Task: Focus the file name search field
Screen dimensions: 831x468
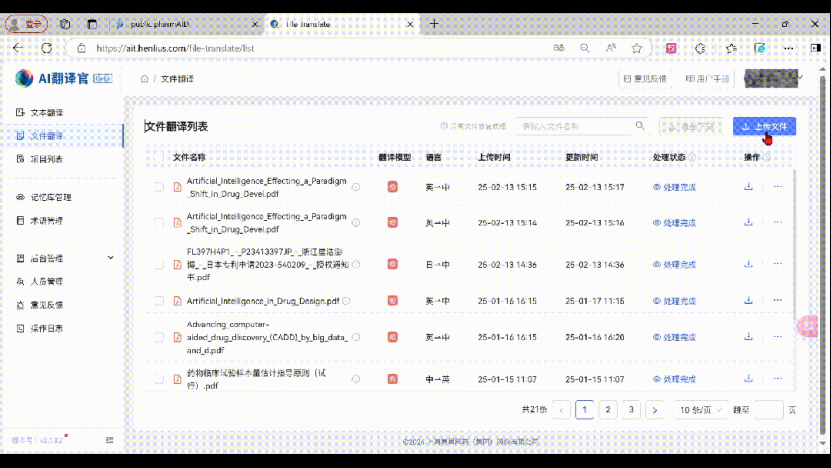Action: [x=576, y=126]
